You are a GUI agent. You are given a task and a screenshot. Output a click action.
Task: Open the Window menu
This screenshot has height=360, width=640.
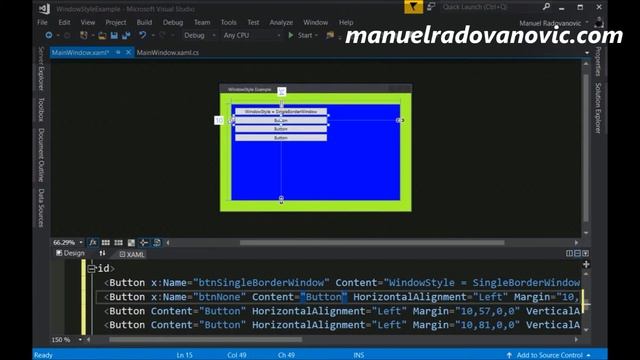click(315, 22)
